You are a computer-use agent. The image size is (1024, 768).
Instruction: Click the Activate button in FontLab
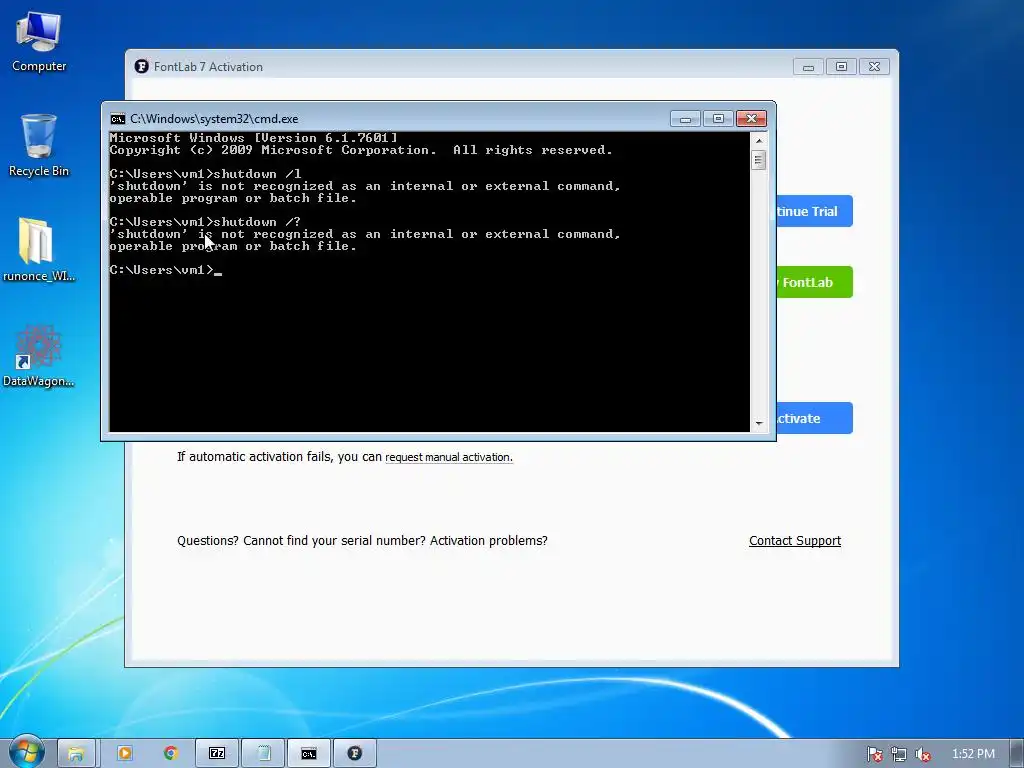[x=814, y=418]
